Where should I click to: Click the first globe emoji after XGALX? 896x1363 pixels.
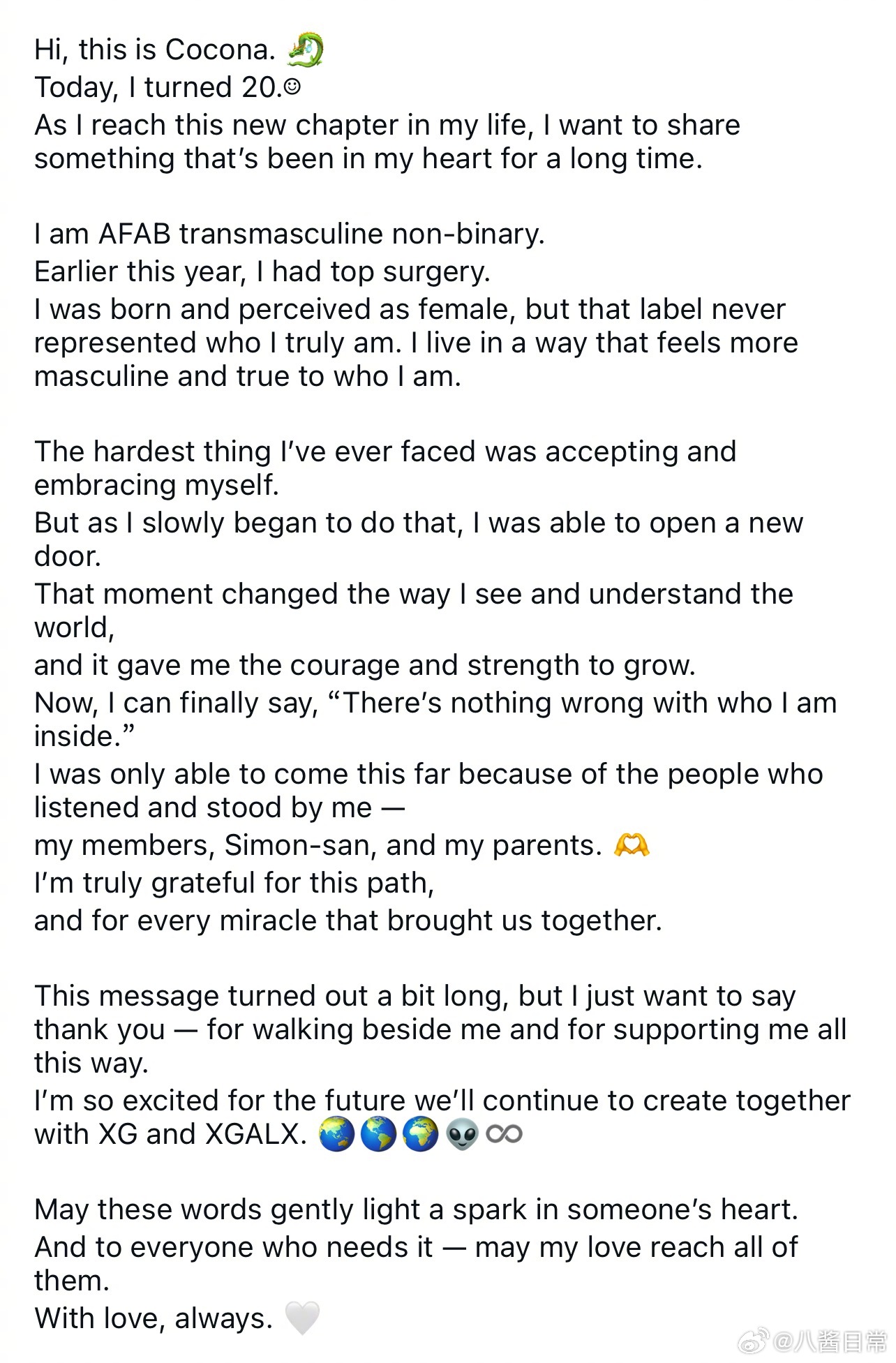[336, 1135]
